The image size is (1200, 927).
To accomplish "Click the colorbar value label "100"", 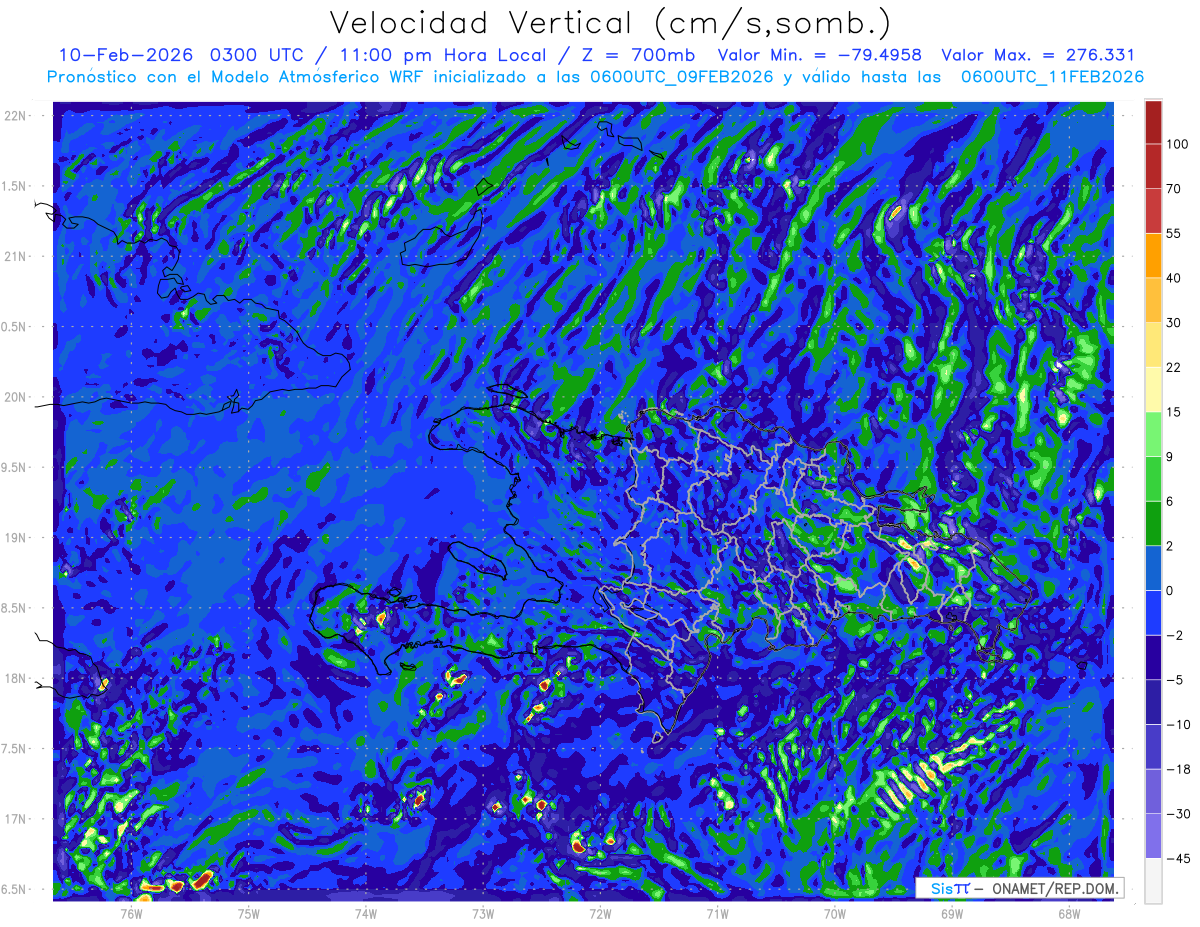I will (1177, 145).
